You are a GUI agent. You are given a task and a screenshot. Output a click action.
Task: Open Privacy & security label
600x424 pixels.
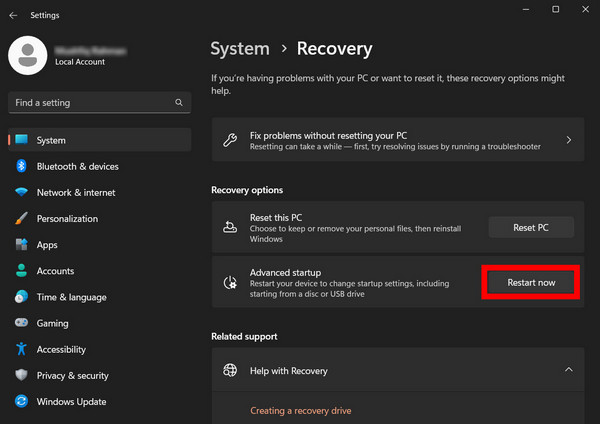(73, 375)
